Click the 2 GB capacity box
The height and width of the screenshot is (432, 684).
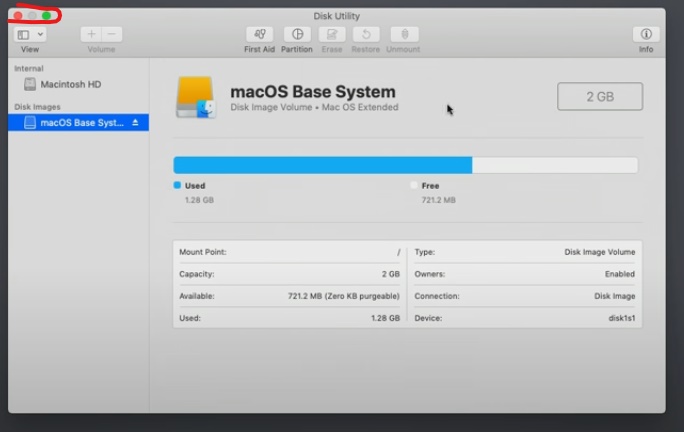[600, 96]
